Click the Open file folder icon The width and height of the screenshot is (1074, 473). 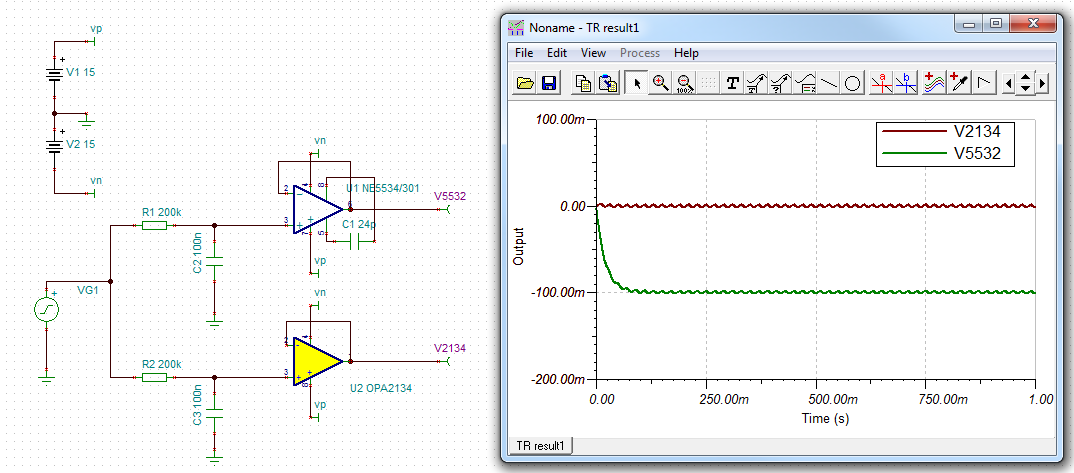[x=525, y=83]
